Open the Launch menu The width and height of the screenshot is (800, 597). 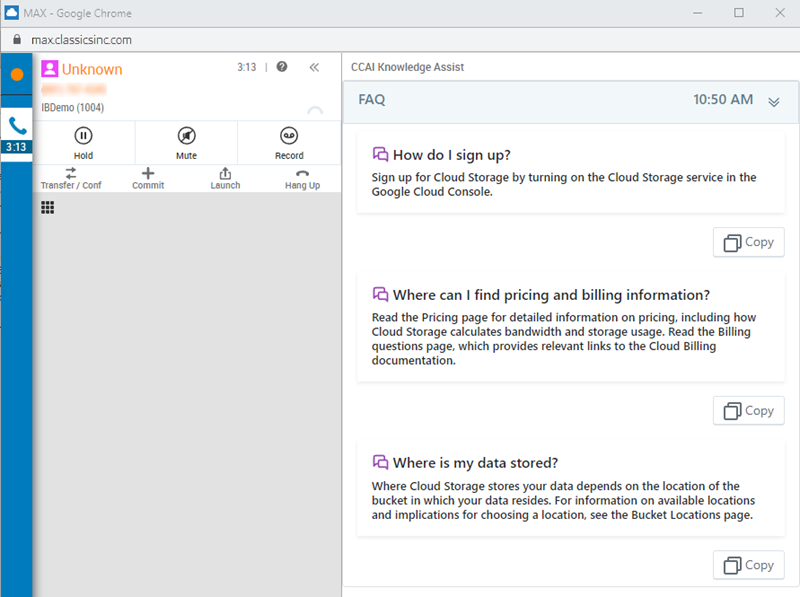[x=225, y=179]
